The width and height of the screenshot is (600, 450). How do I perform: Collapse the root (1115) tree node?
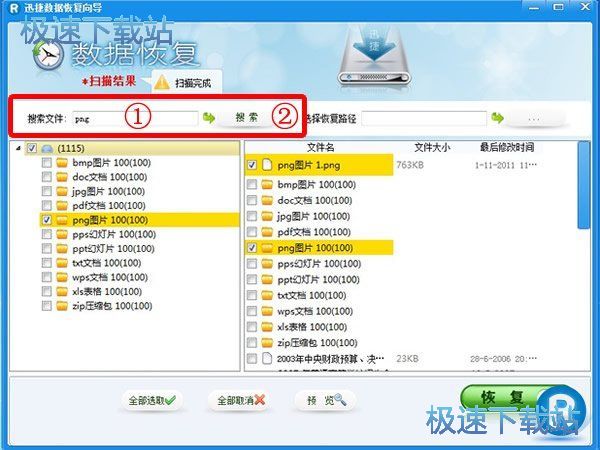[18, 148]
